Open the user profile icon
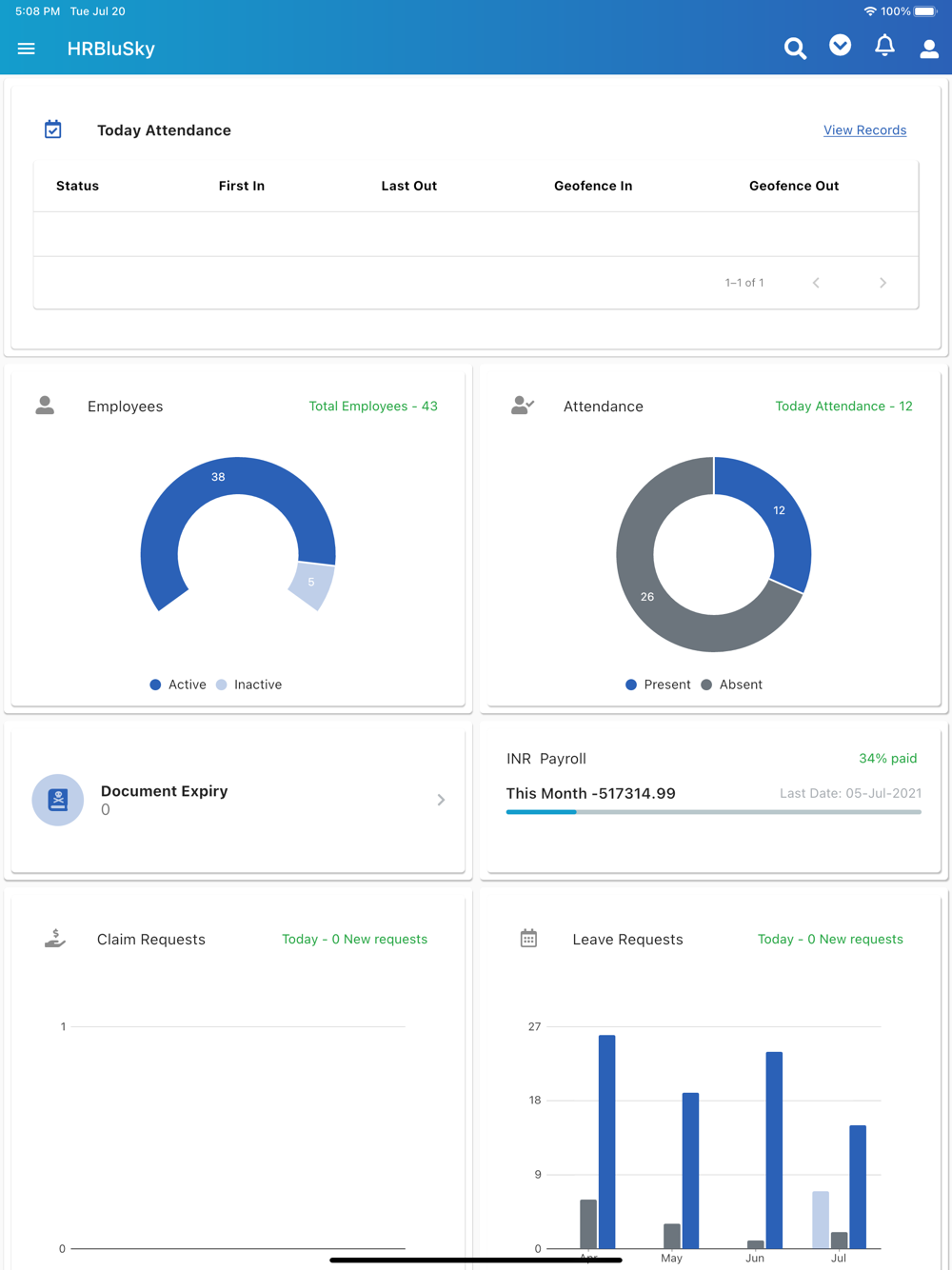 pyautogui.click(x=929, y=49)
